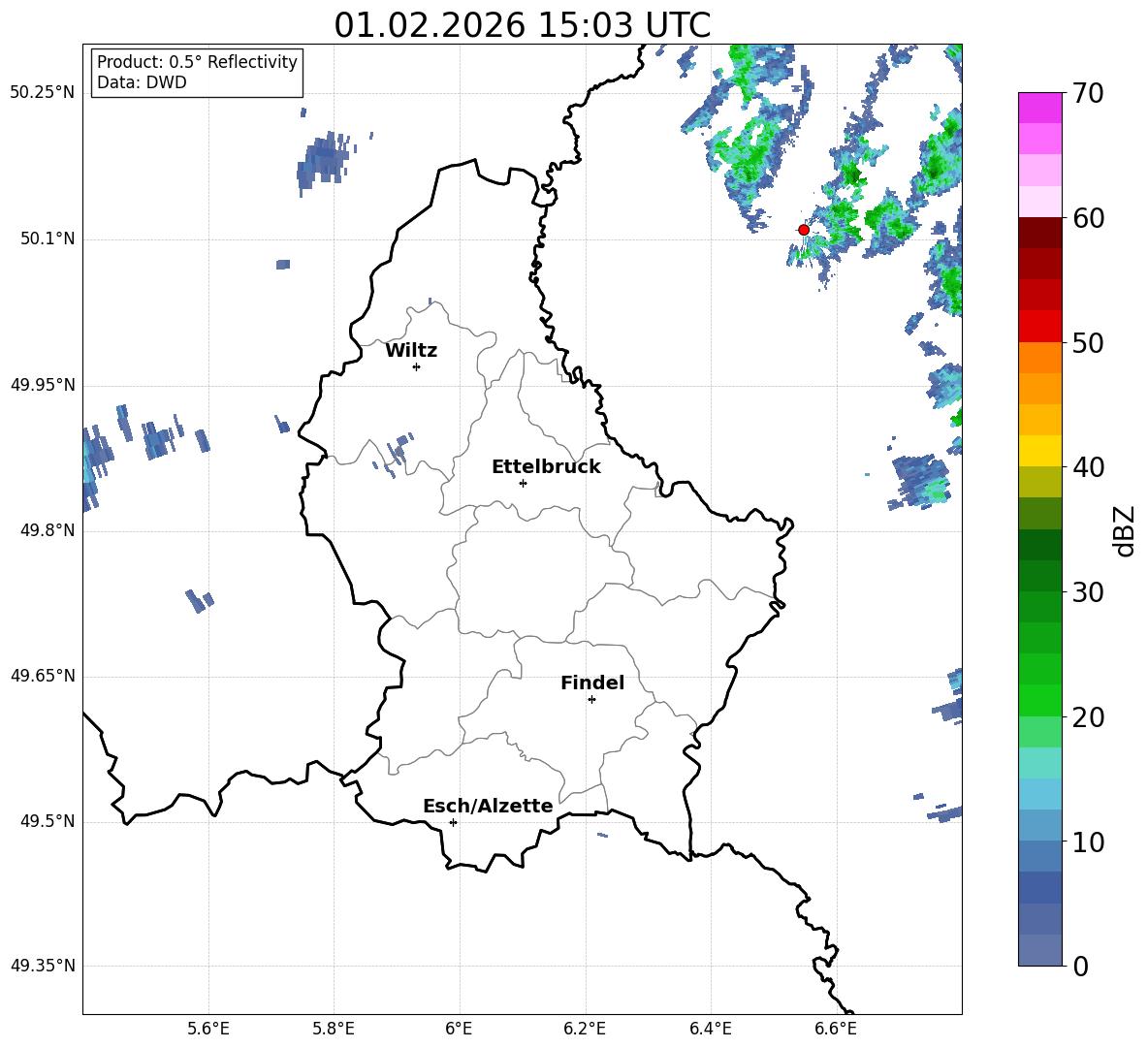Viewport: 1148px width, 1048px height.
Task: Click the Ettelbruck station cross marker
Action: coord(523,483)
